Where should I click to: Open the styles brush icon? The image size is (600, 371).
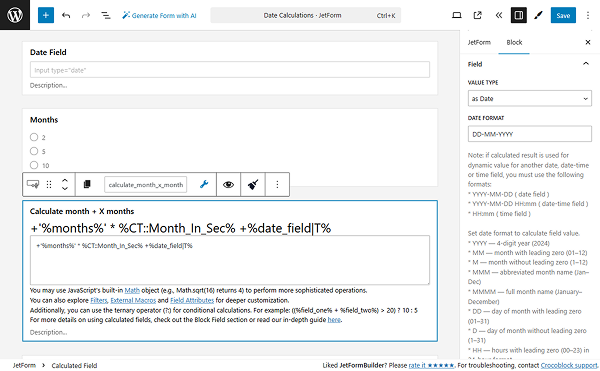538,15
